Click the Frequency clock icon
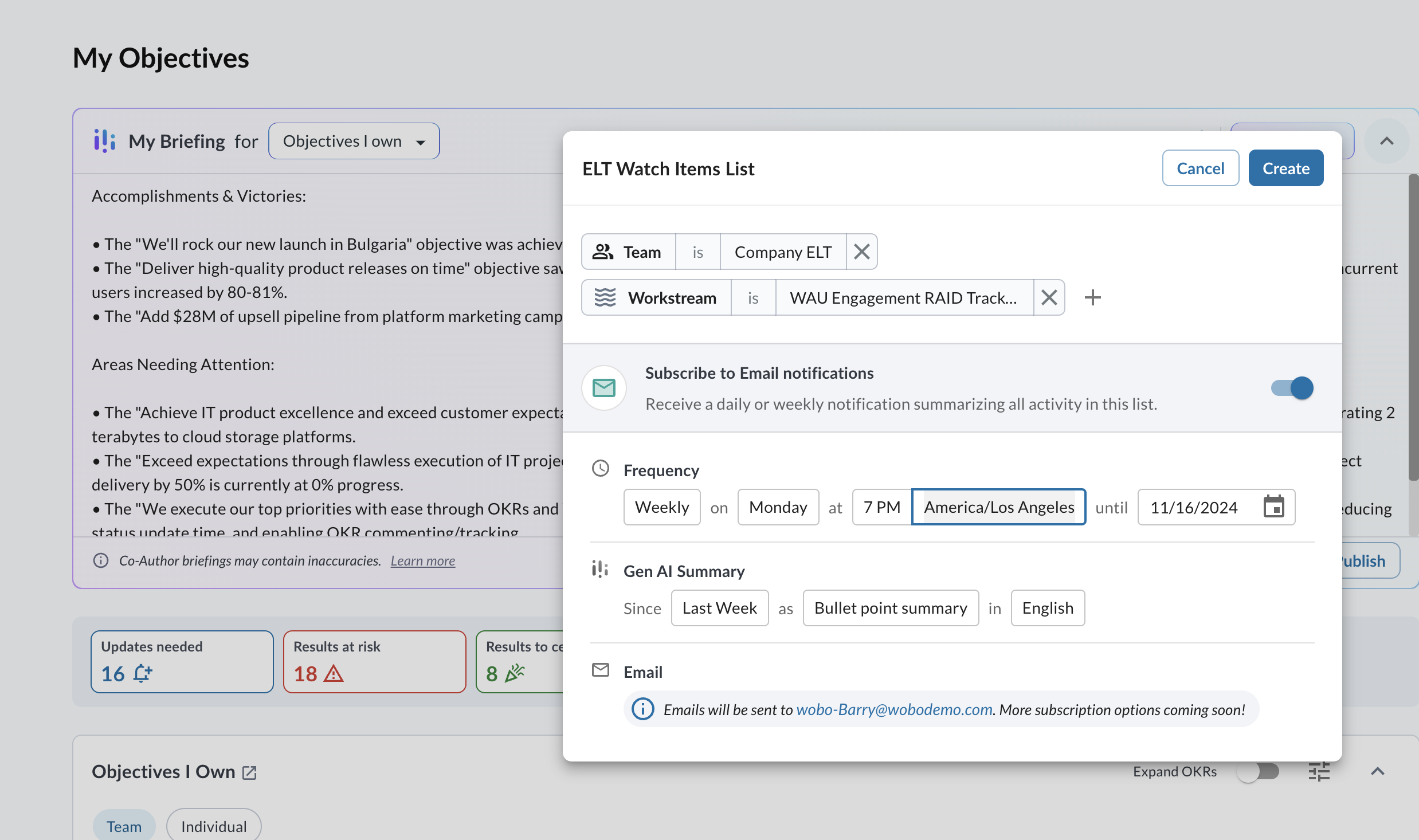This screenshot has width=1419, height=840. tap(600, 469)
